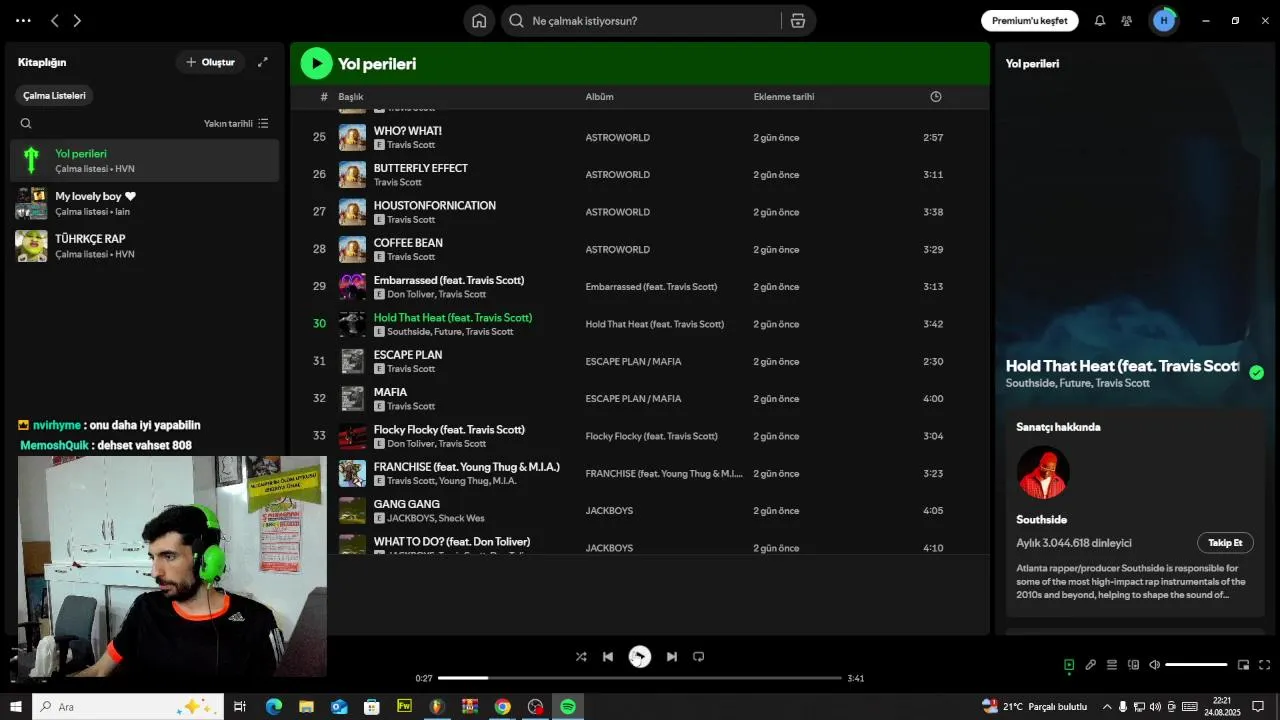
Task: Sort by the duration clock icon
Action: [x=936, y=97]
